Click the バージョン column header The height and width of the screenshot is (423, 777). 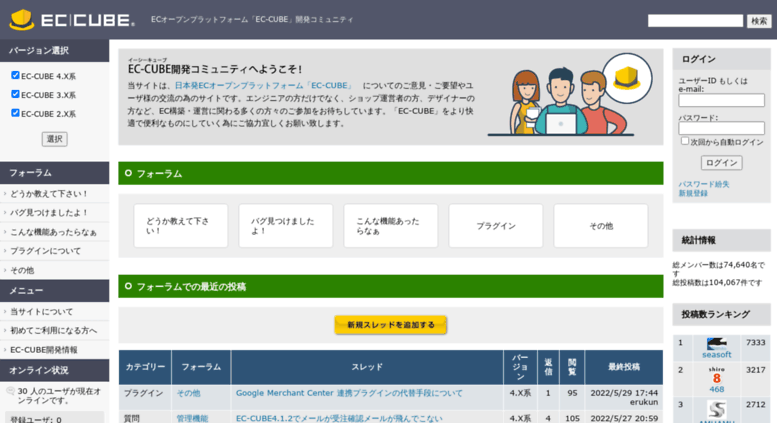coord(520,367)
